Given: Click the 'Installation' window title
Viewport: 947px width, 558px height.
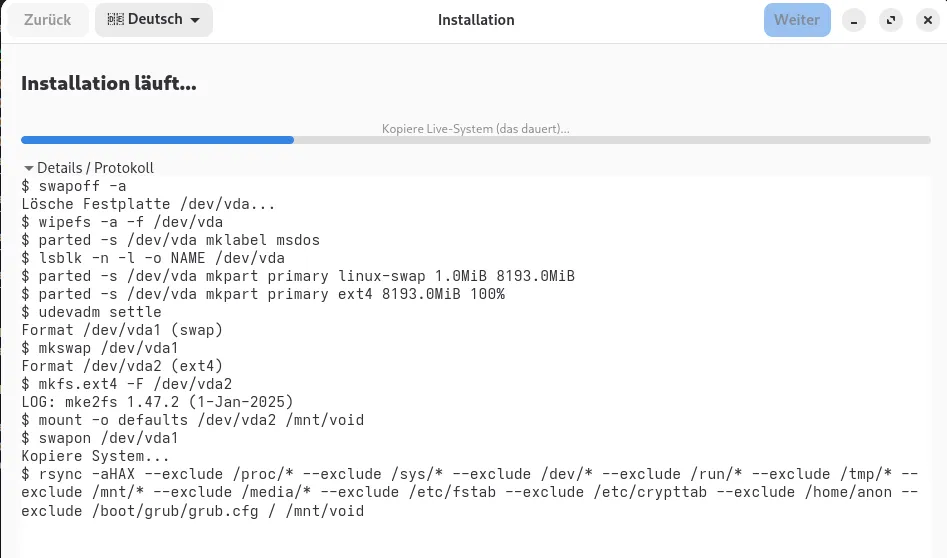Looking at the screenshot, I should click(476, 20).
